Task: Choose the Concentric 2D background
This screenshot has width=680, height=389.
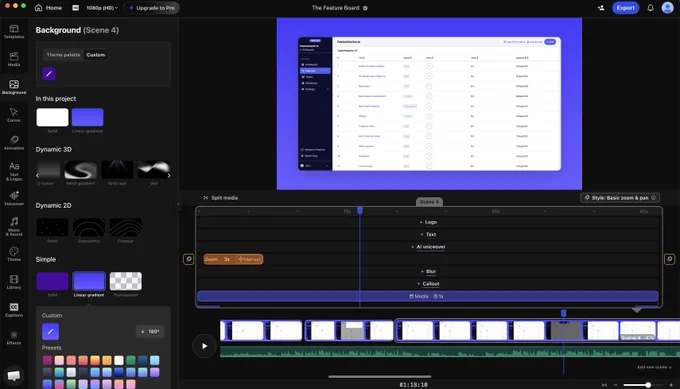Action: 89,227
